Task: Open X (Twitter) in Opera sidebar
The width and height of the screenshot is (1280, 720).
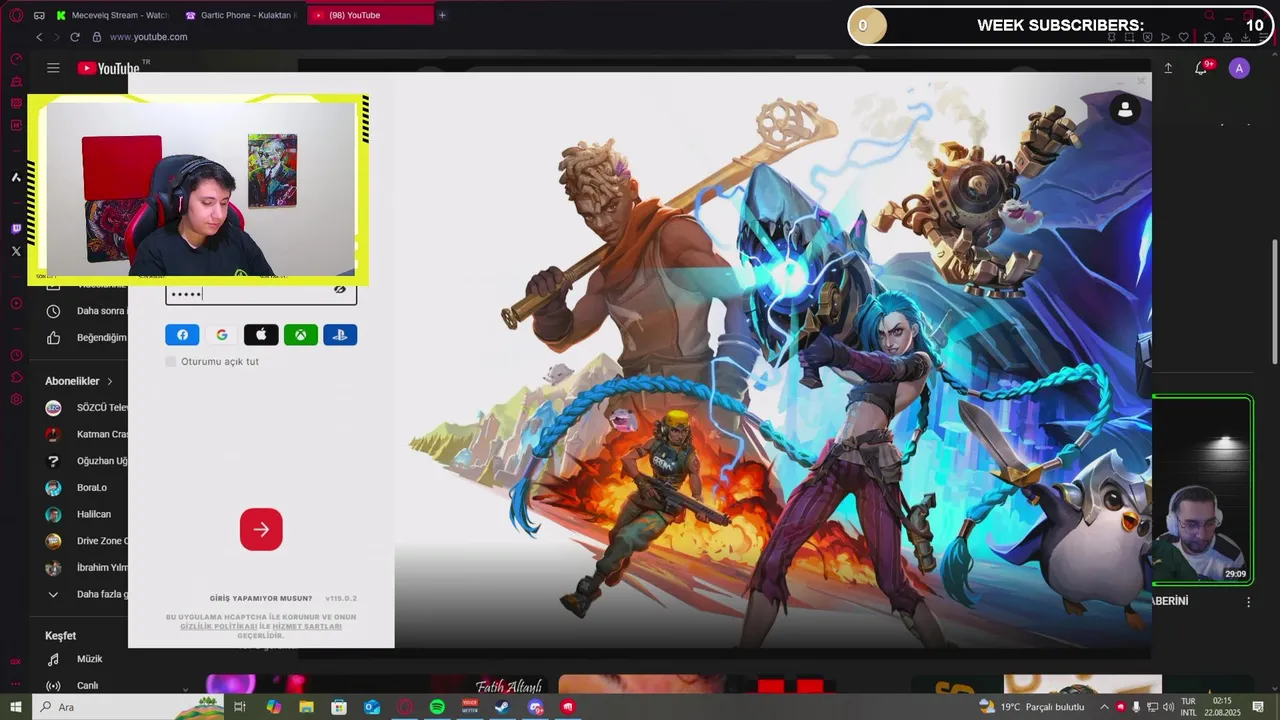Action: (x=16, y=251)
